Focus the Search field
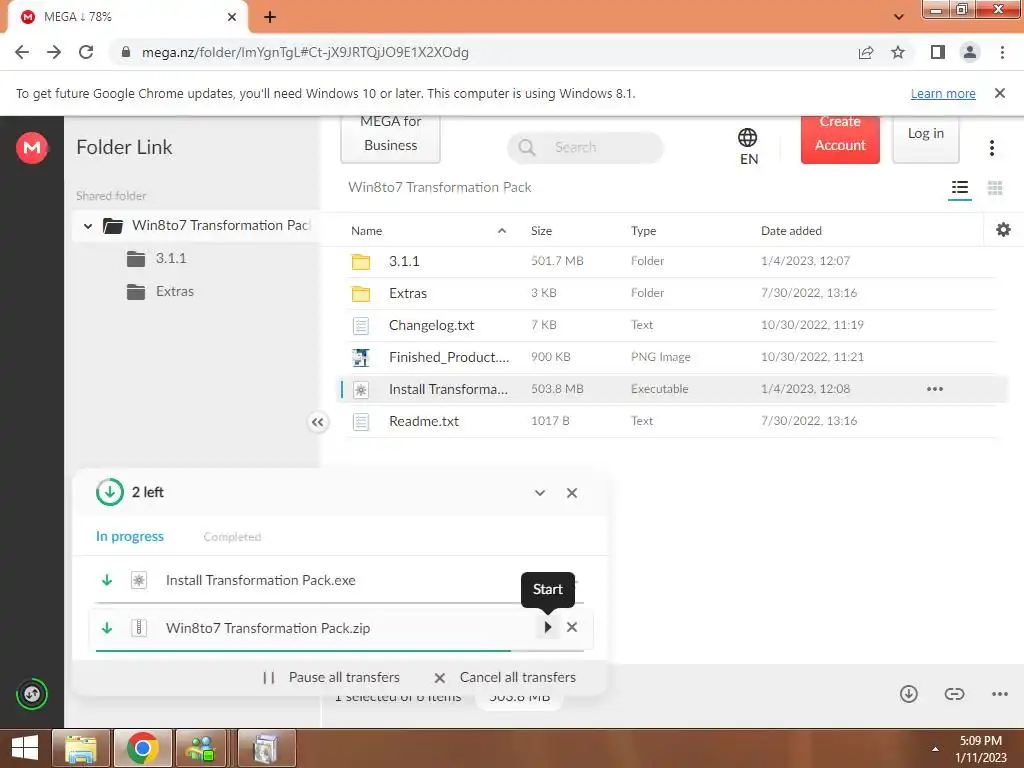The width and height of the screenshot is (1024, 768). [x=585, y=148]
